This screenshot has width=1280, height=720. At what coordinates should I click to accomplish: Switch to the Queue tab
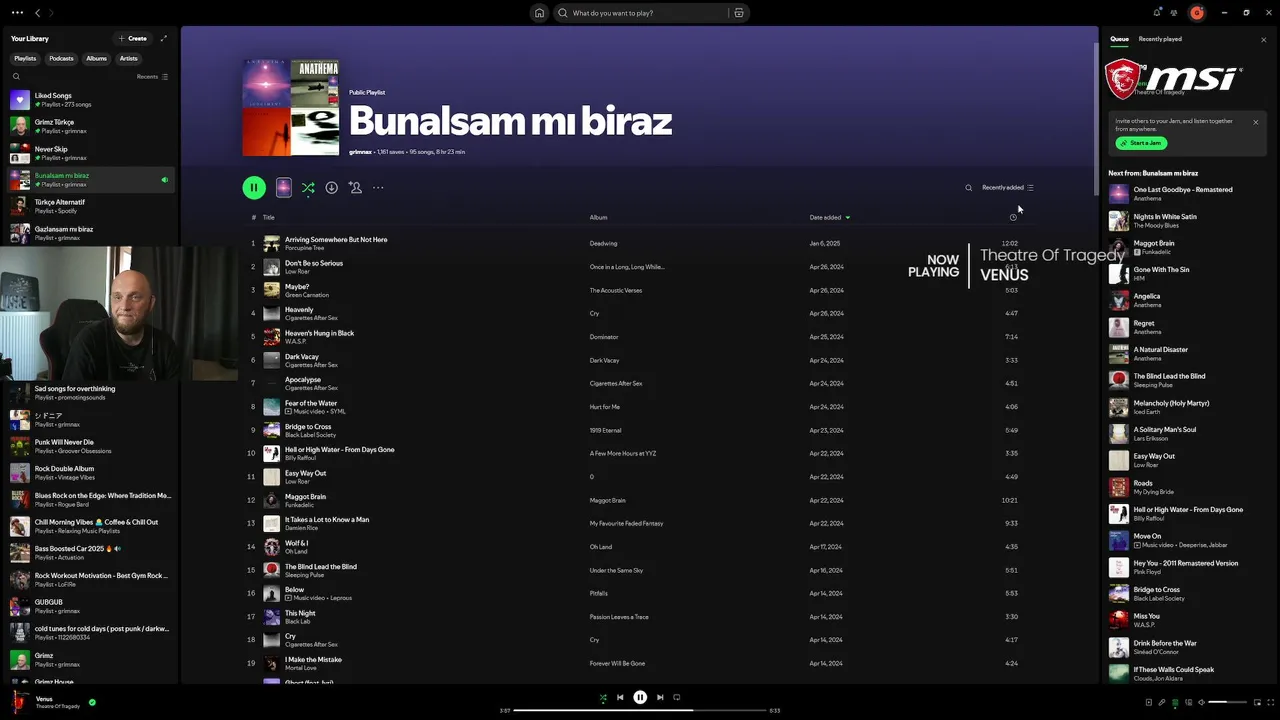click(x=1119, y=39)
